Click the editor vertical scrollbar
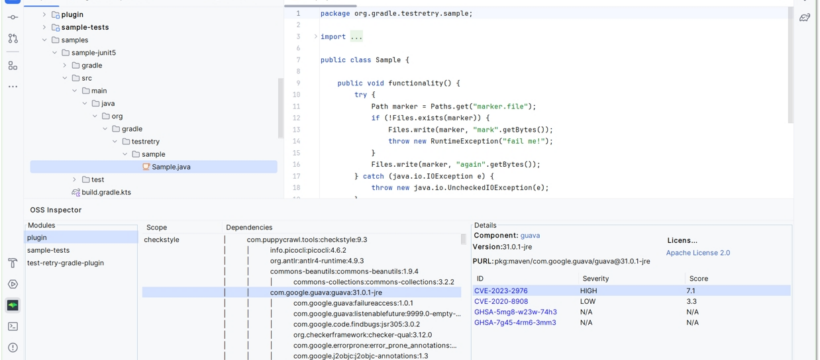The height and width of the screenshot is (360, 820). 790,65
